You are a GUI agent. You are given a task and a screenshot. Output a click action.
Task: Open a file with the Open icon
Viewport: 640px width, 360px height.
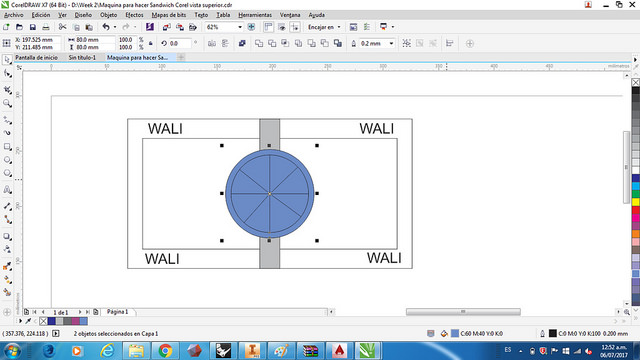(19, 27)
